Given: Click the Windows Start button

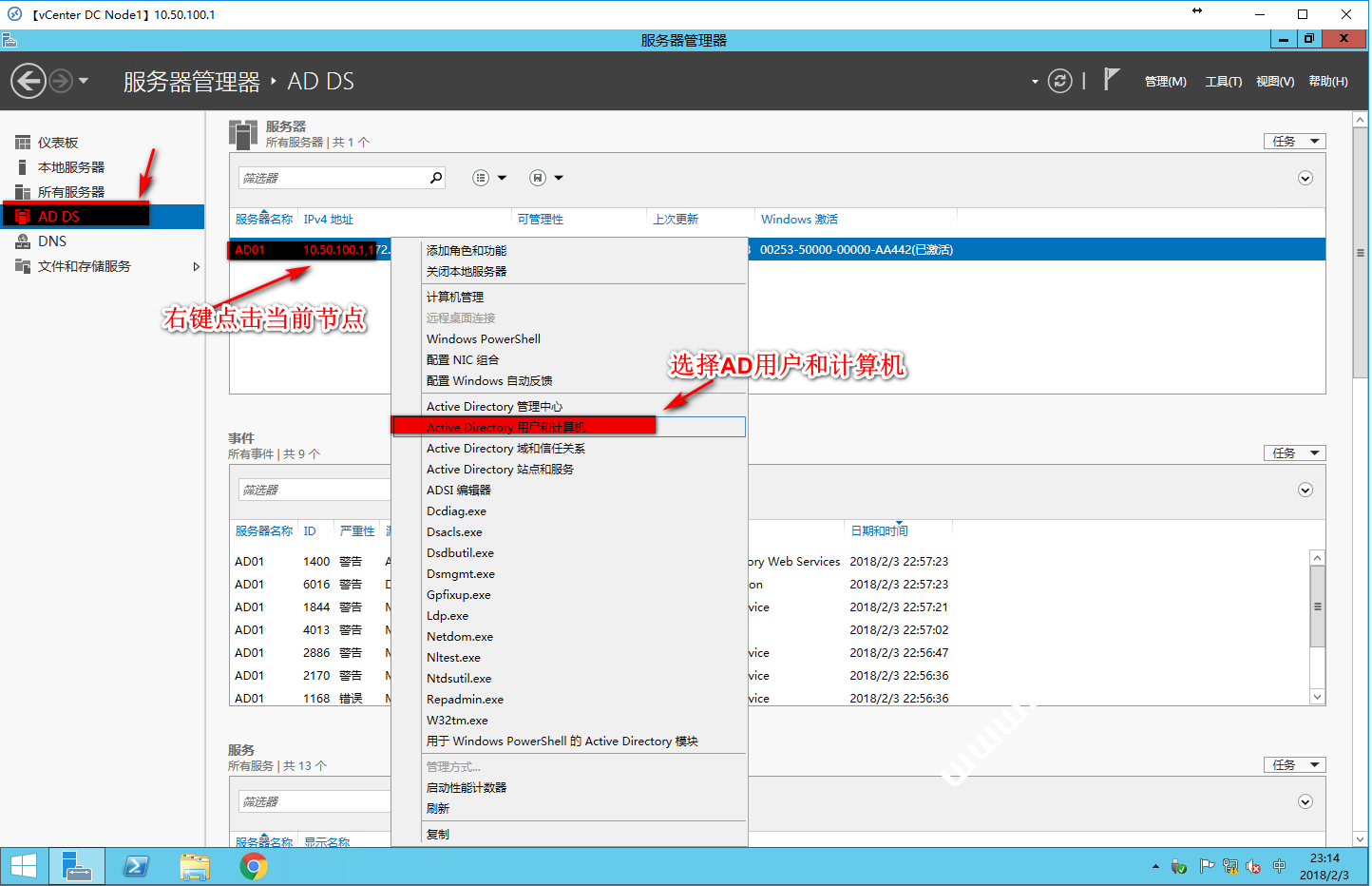Looking at the screenshot, I should 24,866.
